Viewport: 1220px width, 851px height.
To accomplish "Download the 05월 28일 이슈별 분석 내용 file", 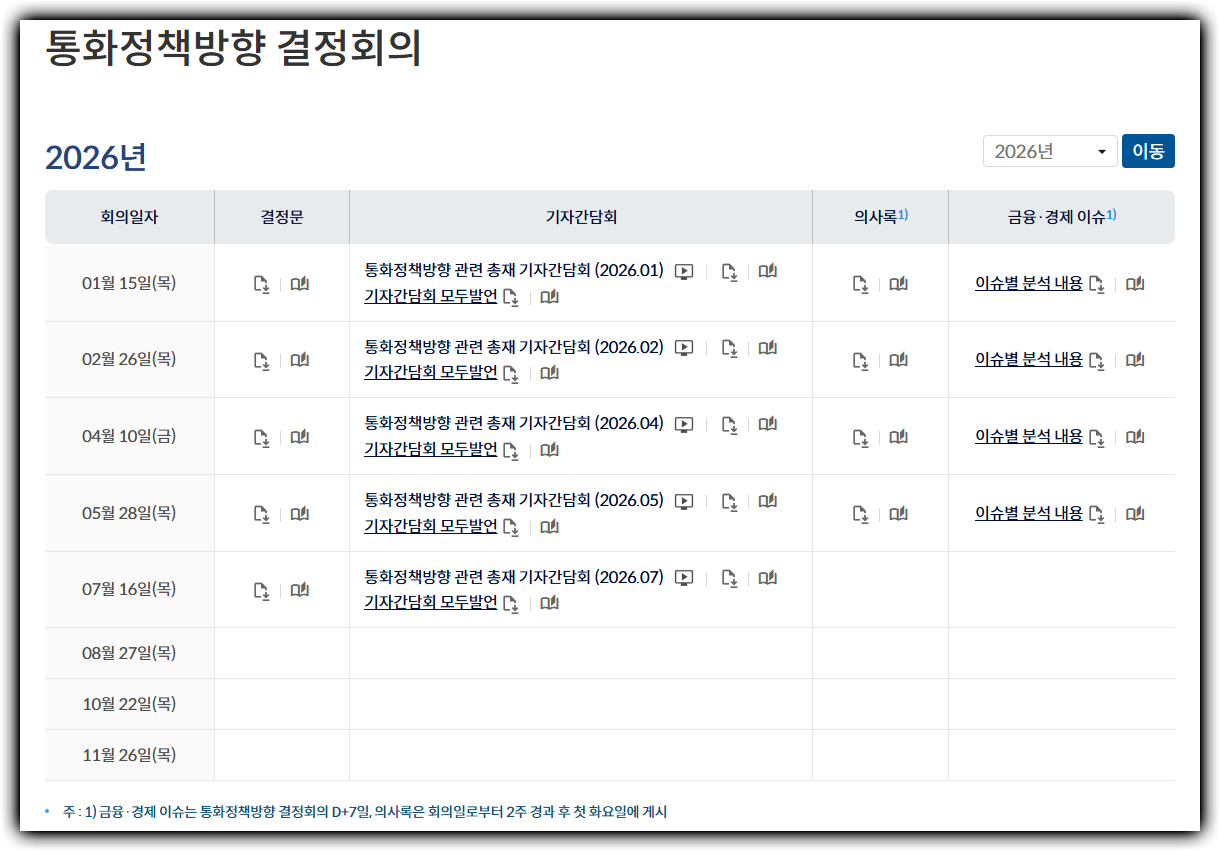I will [1097, 514].
